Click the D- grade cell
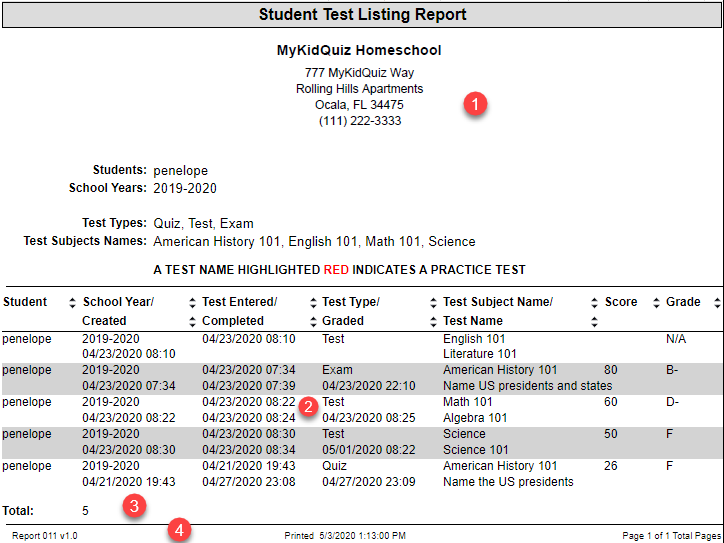This screenshot has width=724, height=543. pos(672,402)
